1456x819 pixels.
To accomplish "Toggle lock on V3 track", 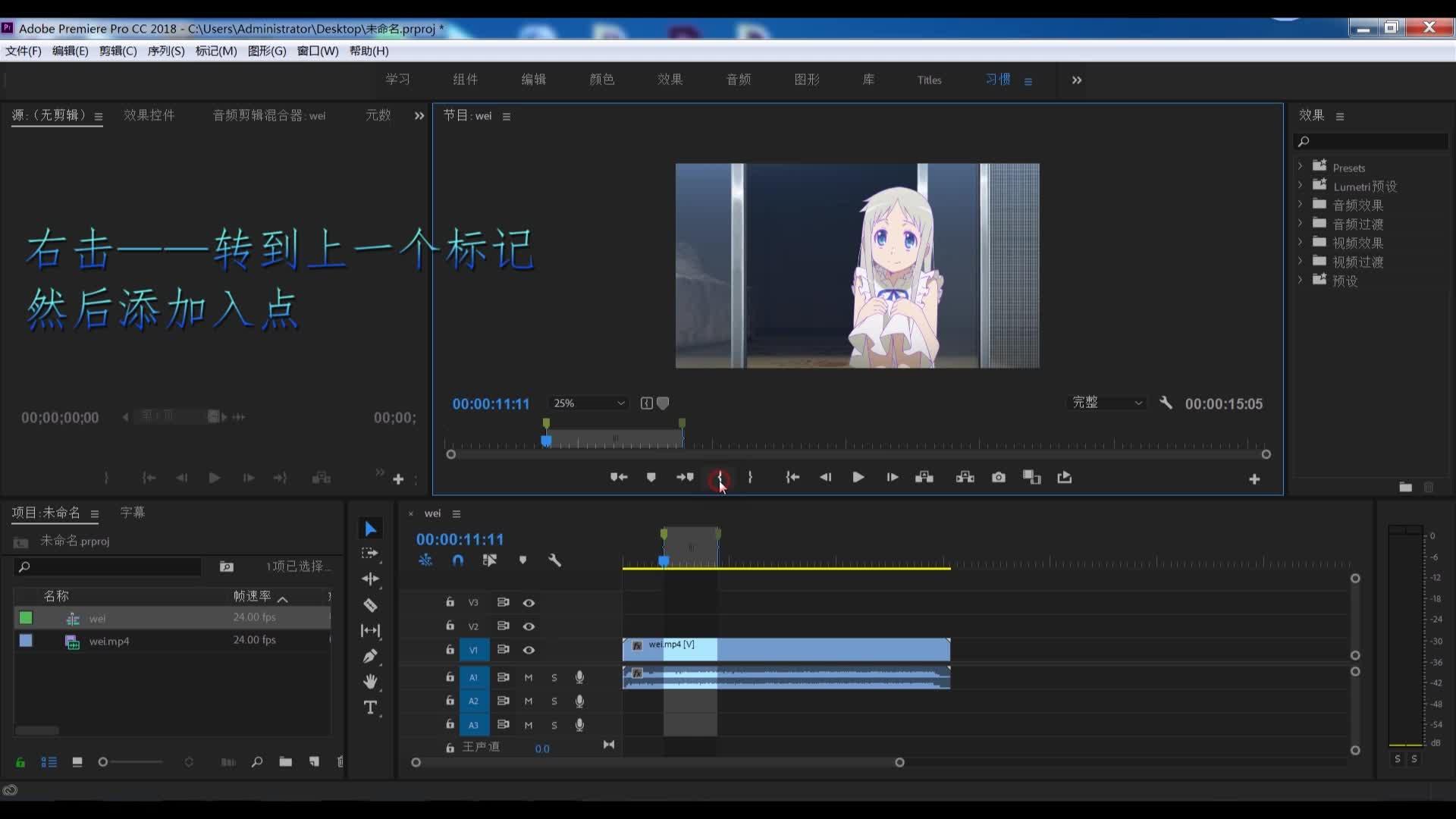I will 450,602.
